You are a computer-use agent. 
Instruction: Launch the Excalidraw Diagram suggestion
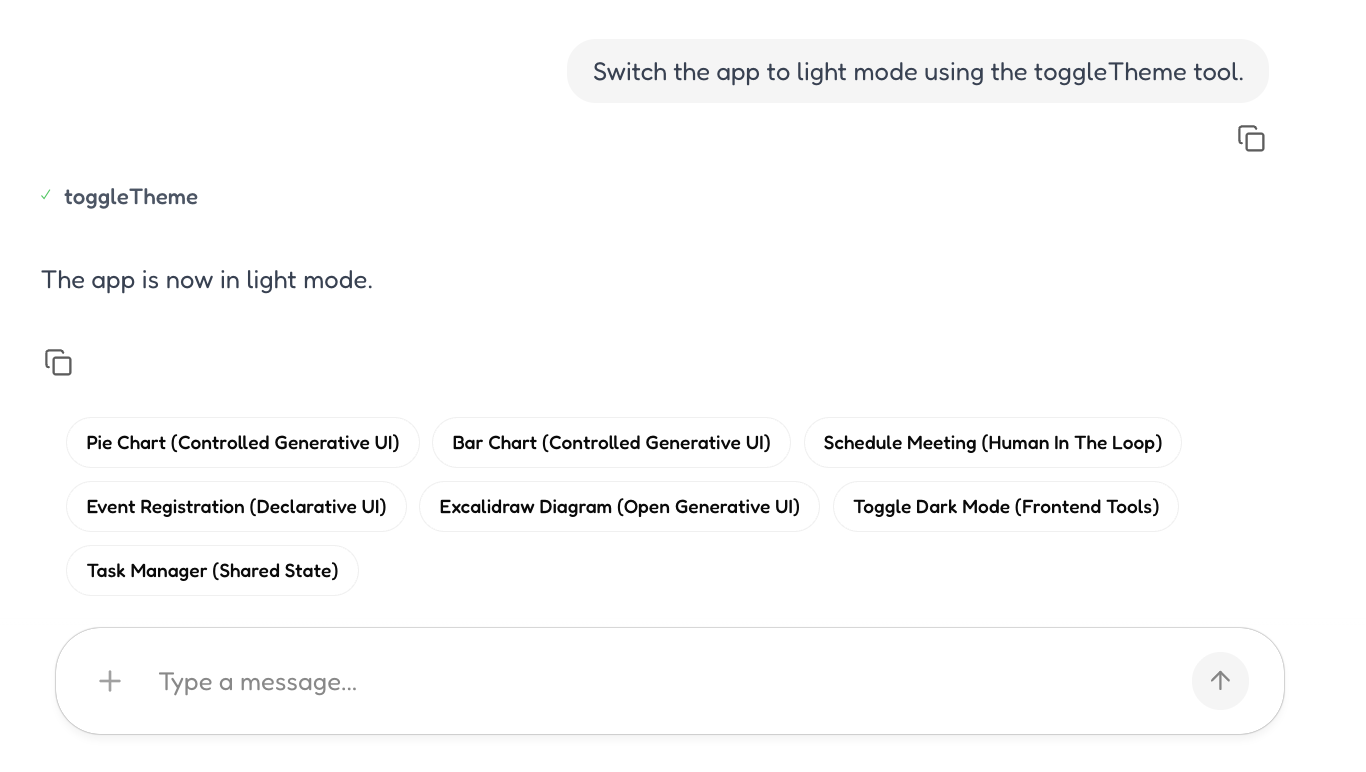click(619, 507)
